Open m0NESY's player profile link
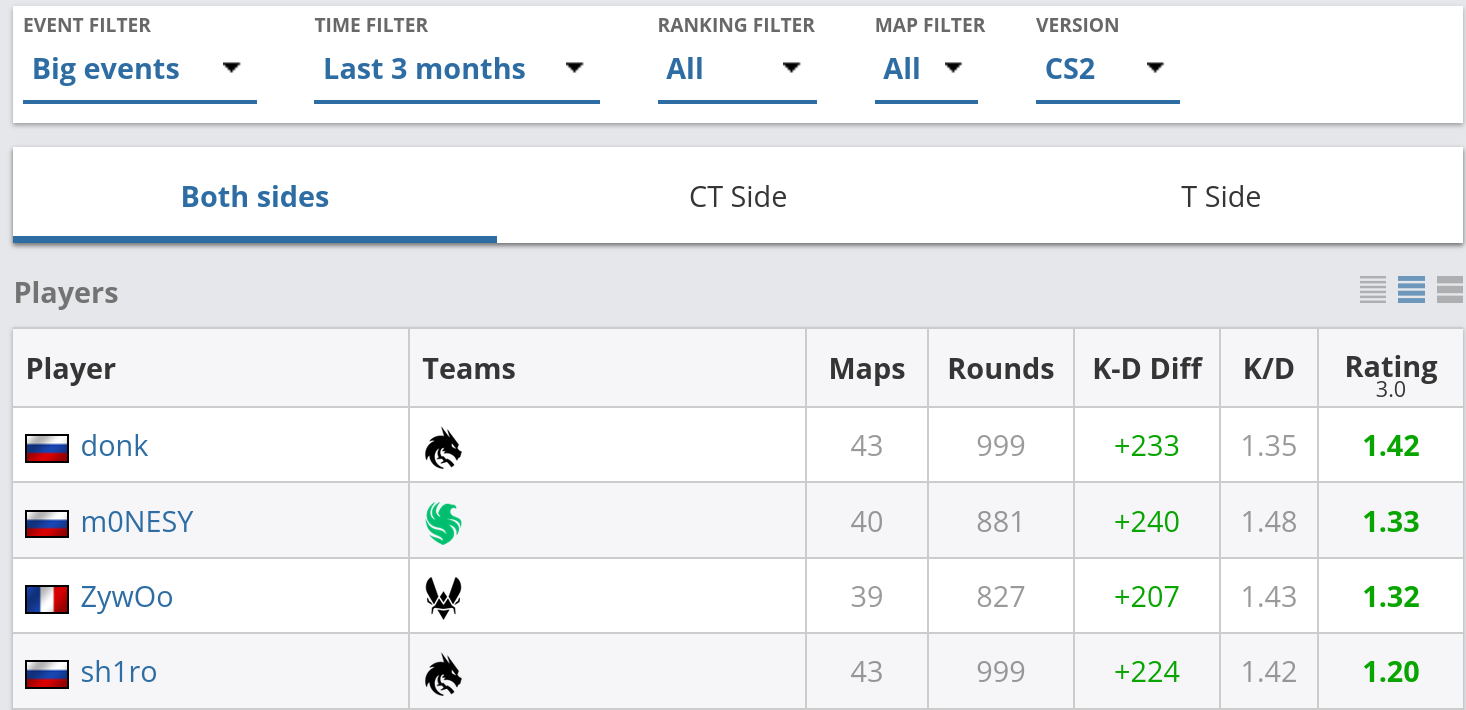This screenshot has height=710, width=1466. pos(137,521)
